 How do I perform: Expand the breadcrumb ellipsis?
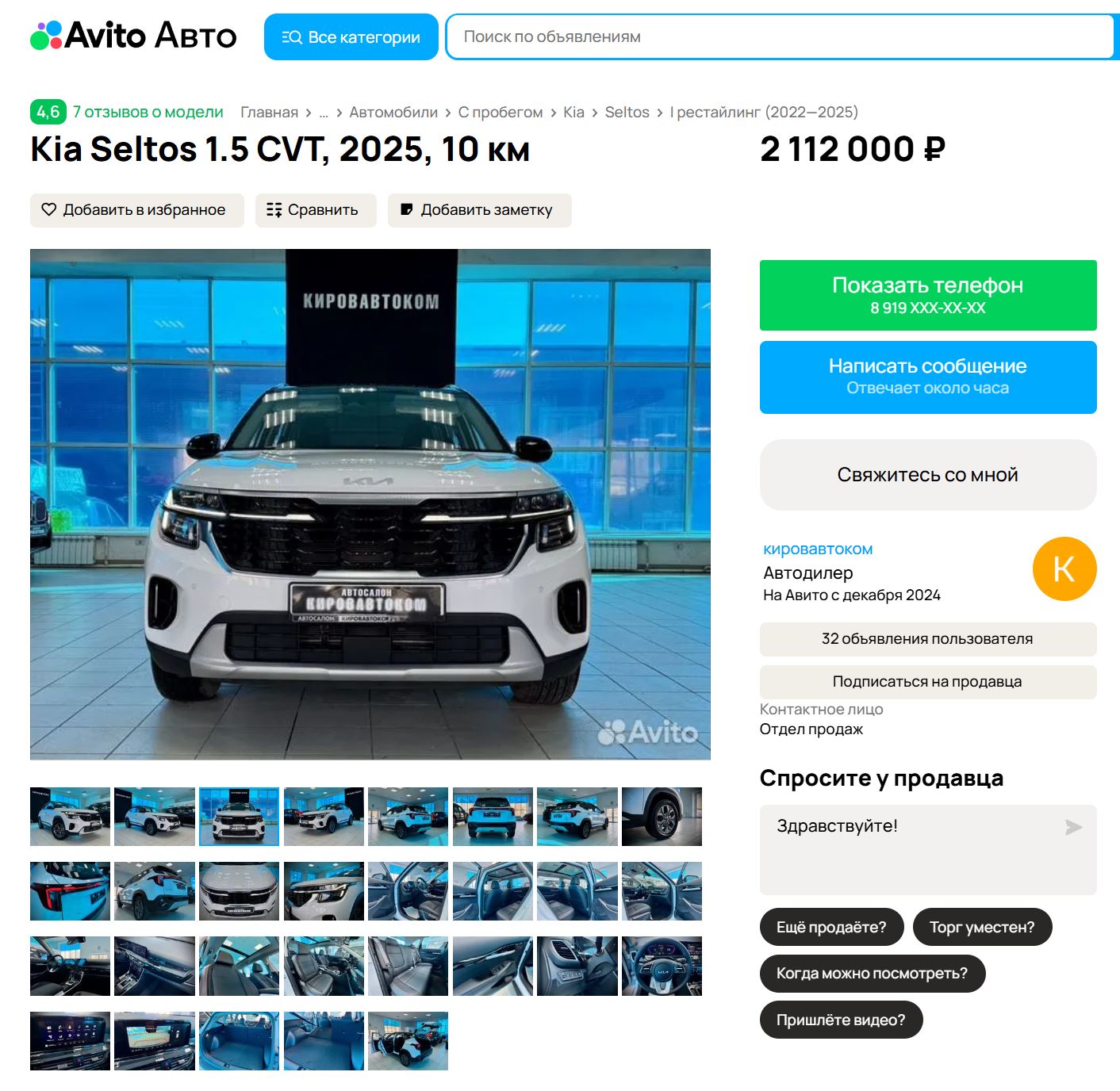click(324, 113)
